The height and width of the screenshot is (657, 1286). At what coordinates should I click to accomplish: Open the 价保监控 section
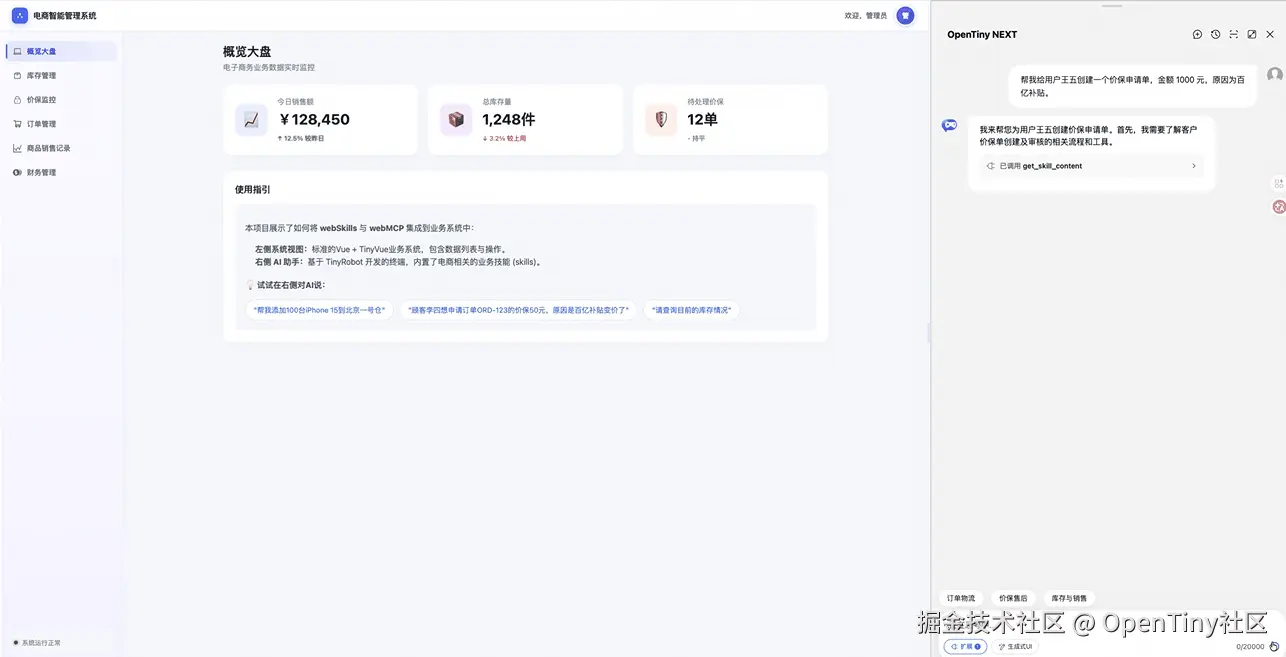[44, 99]
